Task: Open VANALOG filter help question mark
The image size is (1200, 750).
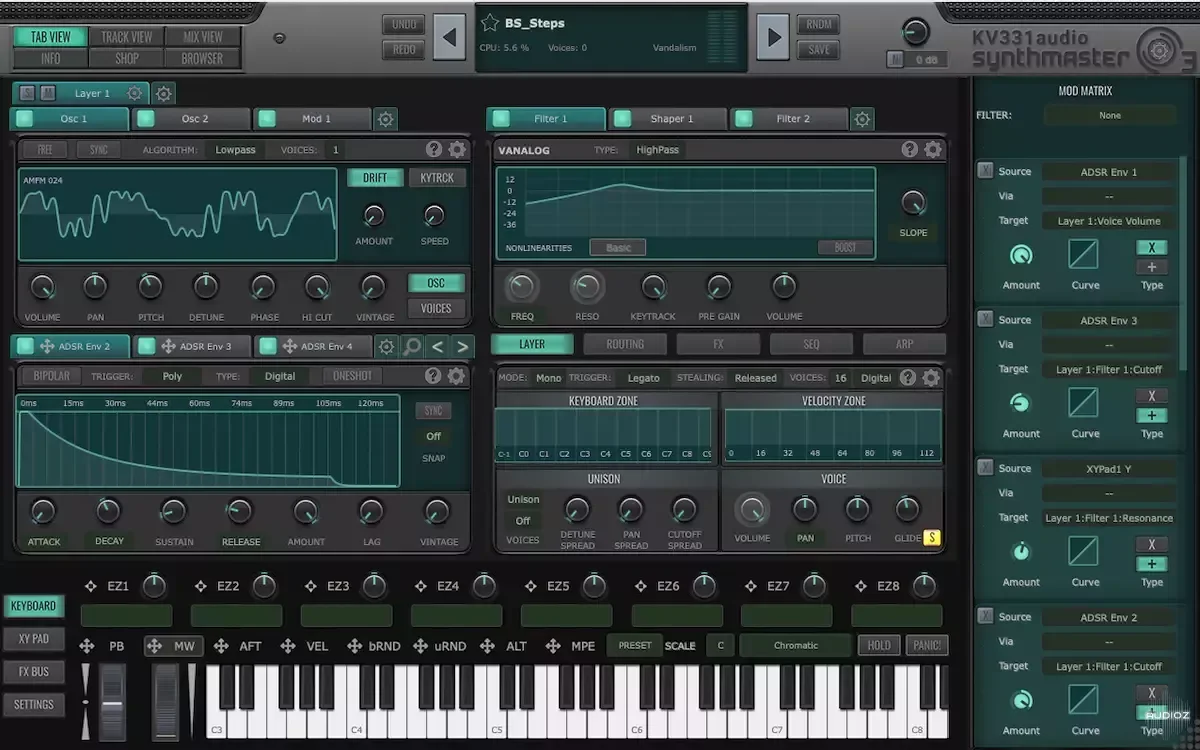Action: point(910,150)
